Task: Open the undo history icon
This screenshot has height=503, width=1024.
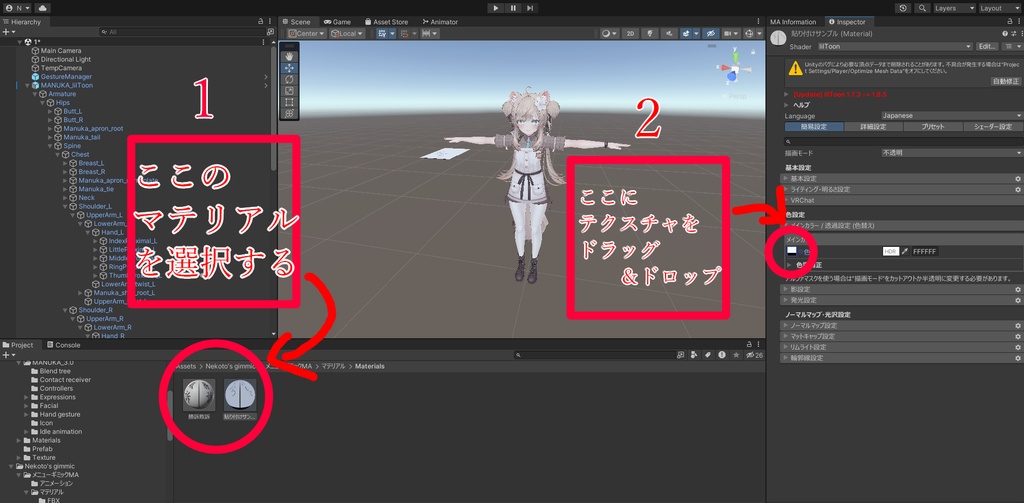Action: point(903,8)
